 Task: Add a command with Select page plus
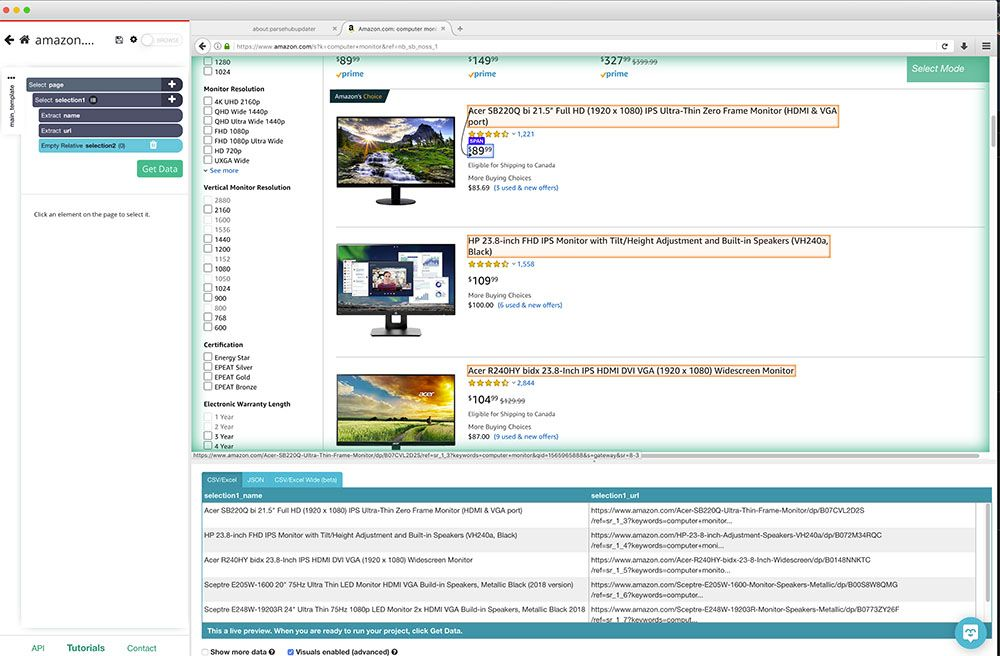click(172, 84)
